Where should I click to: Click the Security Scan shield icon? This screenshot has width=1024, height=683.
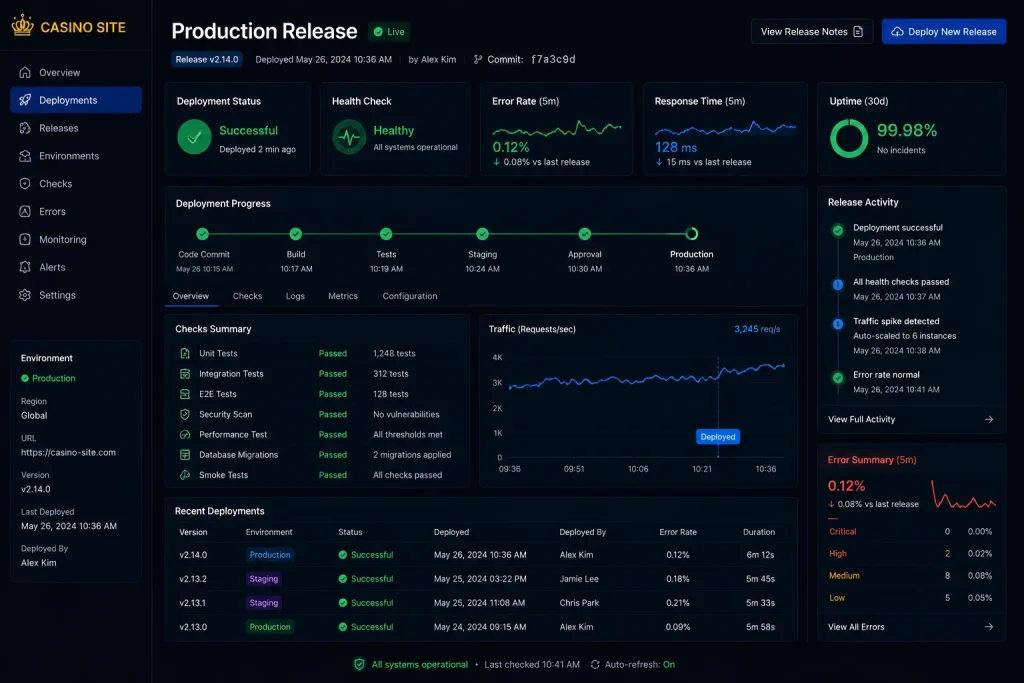pyautogui.click(x=185, y=414)
